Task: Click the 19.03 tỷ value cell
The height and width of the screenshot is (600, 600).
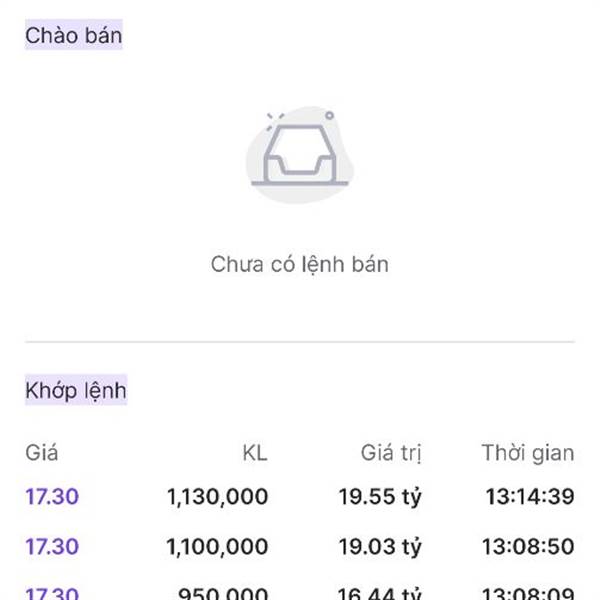Action: pos(379,547)
